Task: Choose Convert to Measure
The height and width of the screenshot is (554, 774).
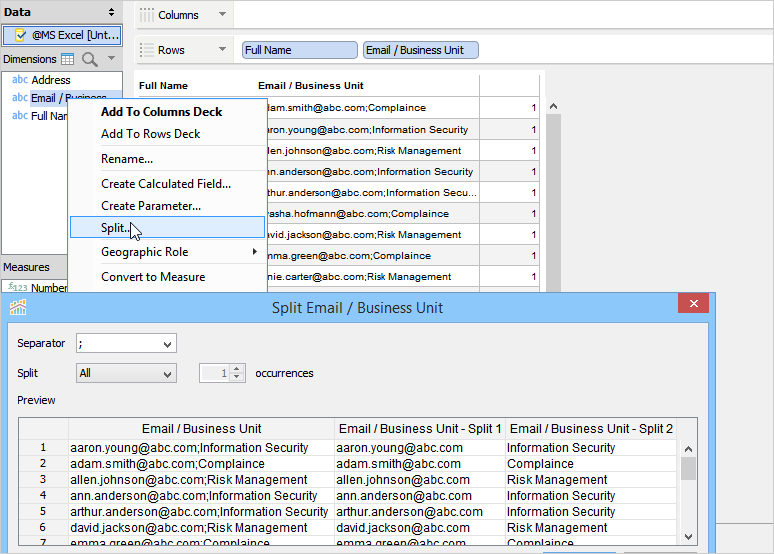Action: click(x=153, y=277)
